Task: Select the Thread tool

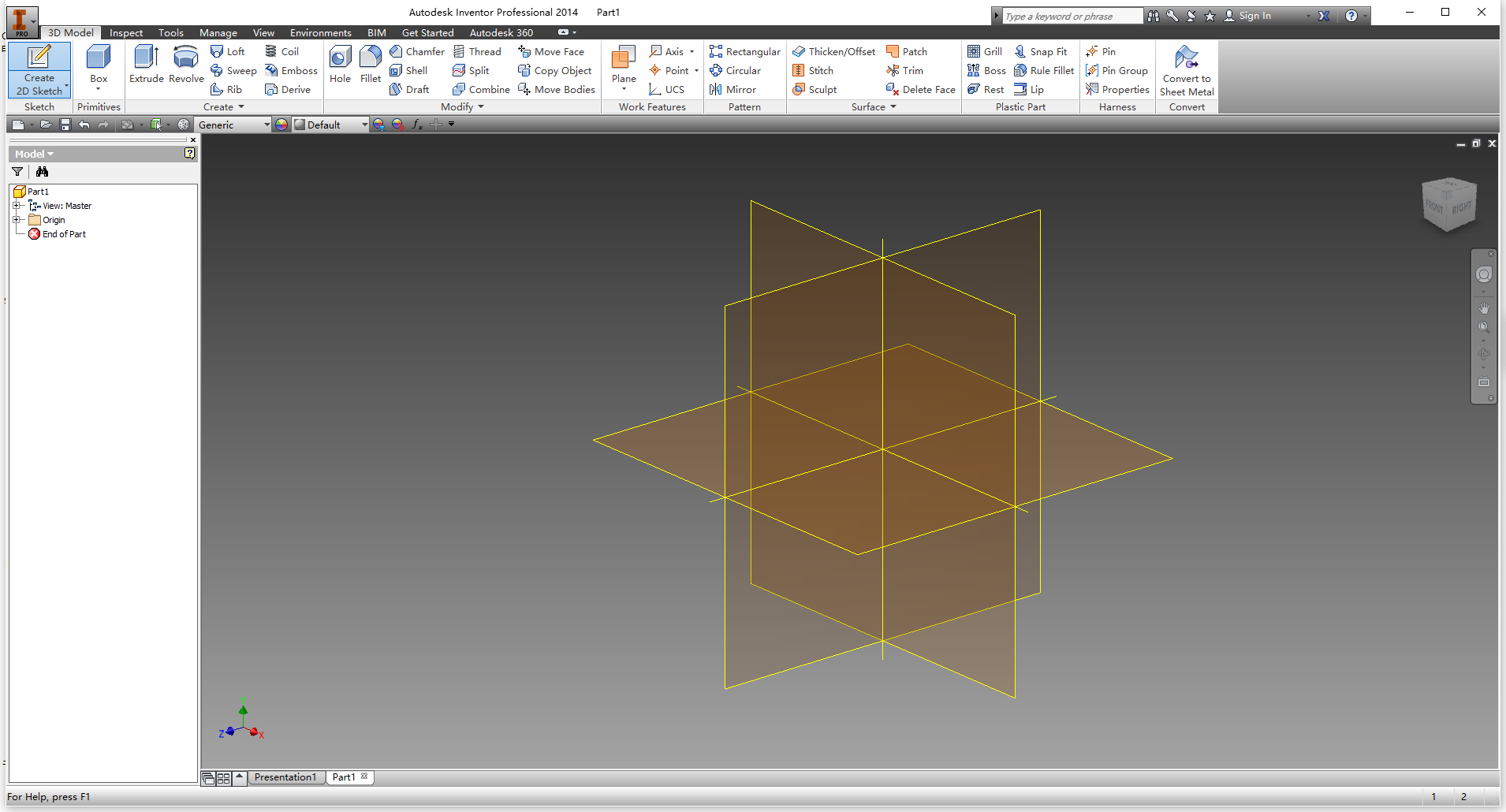Action: [477, 51]
